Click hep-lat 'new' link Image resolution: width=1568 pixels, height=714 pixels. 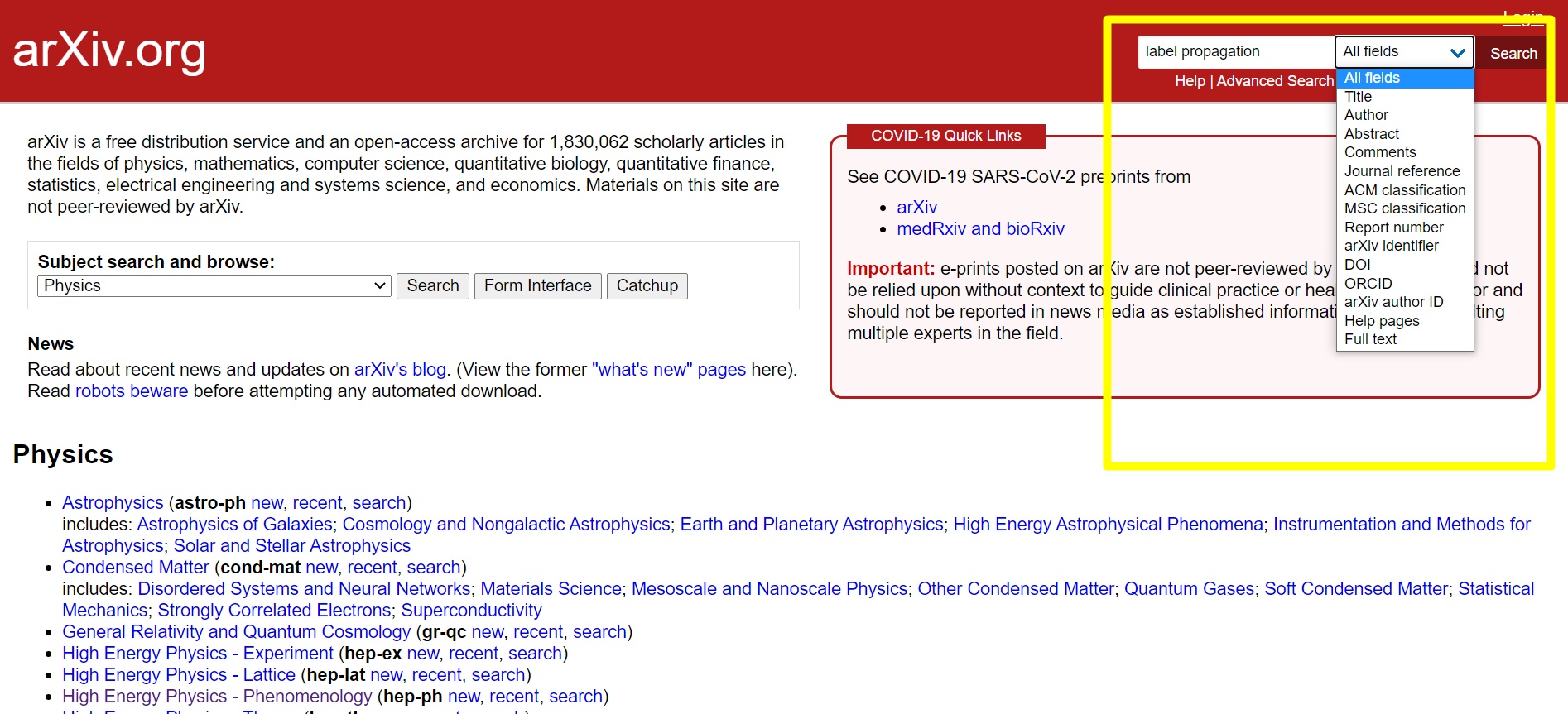pyautogui.click(x=387, y=675)
